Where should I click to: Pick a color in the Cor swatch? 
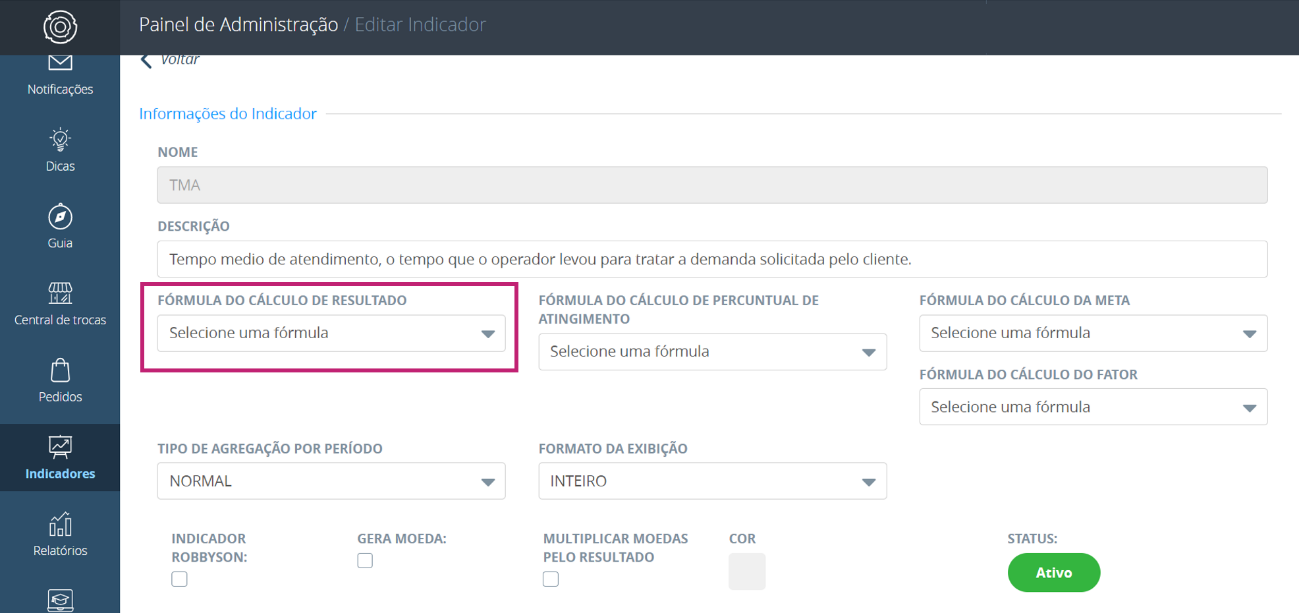point(747,571)
